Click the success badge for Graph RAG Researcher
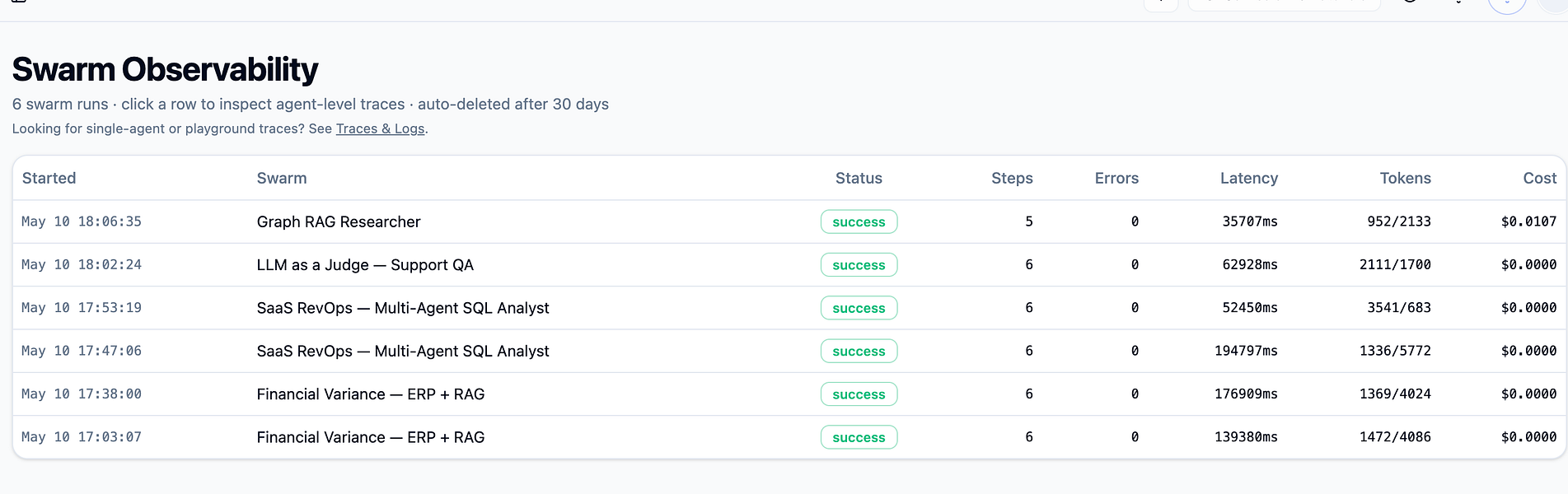Image resolution: width=1568 pixels, height=494 pixels. 859,221
